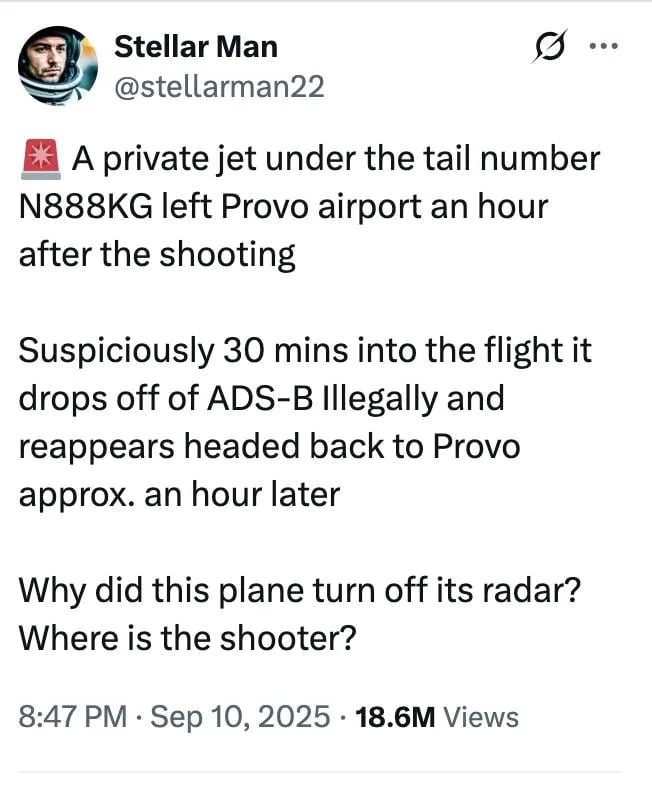This screenshot has width=652, height=786.
Task: Click the Views label
Action: (480, 717)
